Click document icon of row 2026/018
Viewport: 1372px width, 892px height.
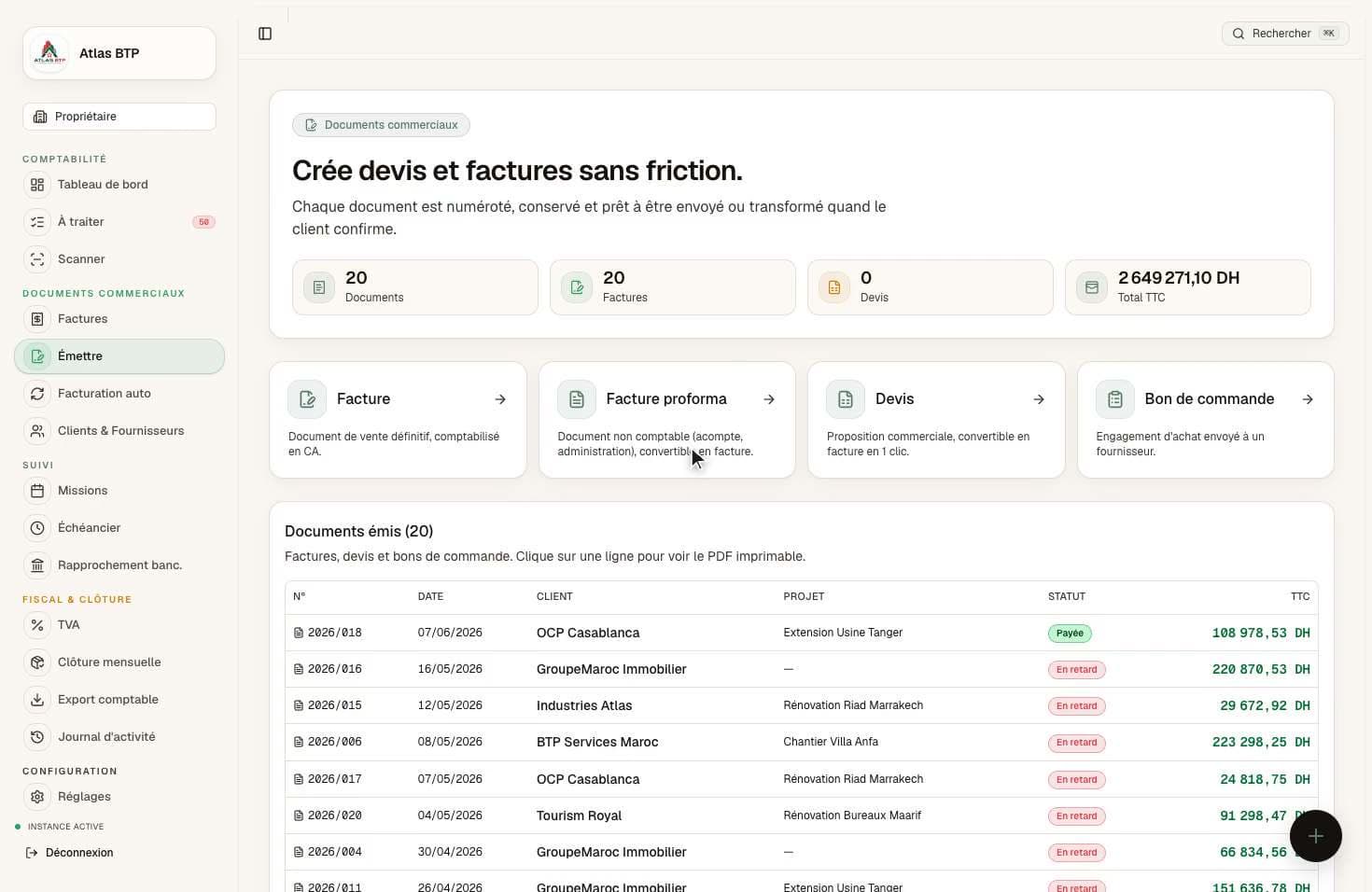pos(299,633)
